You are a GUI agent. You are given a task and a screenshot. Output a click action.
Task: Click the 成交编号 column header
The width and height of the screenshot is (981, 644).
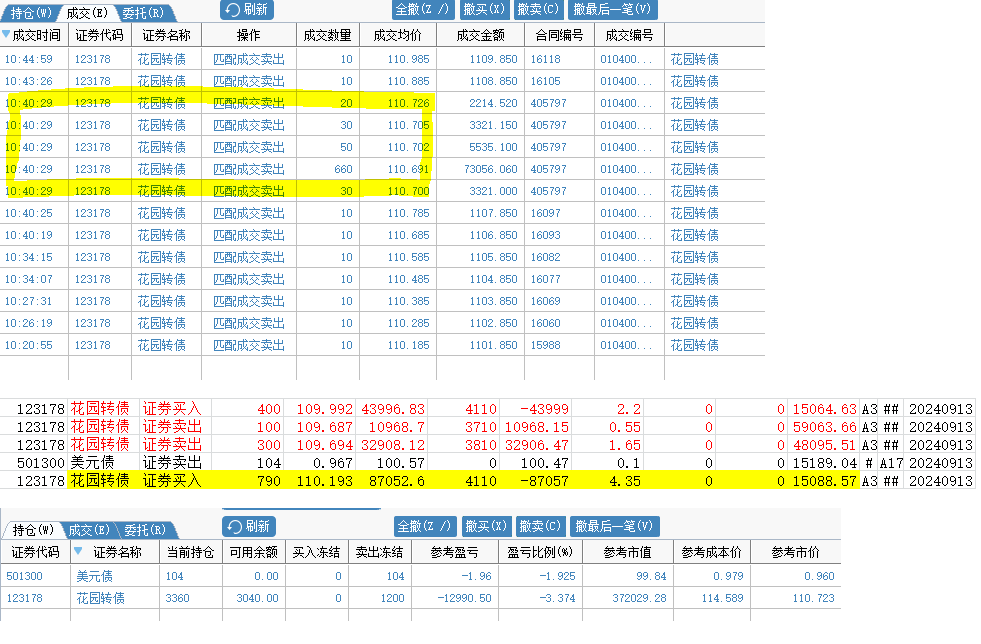pyautogui.click(x=629, y=35)
